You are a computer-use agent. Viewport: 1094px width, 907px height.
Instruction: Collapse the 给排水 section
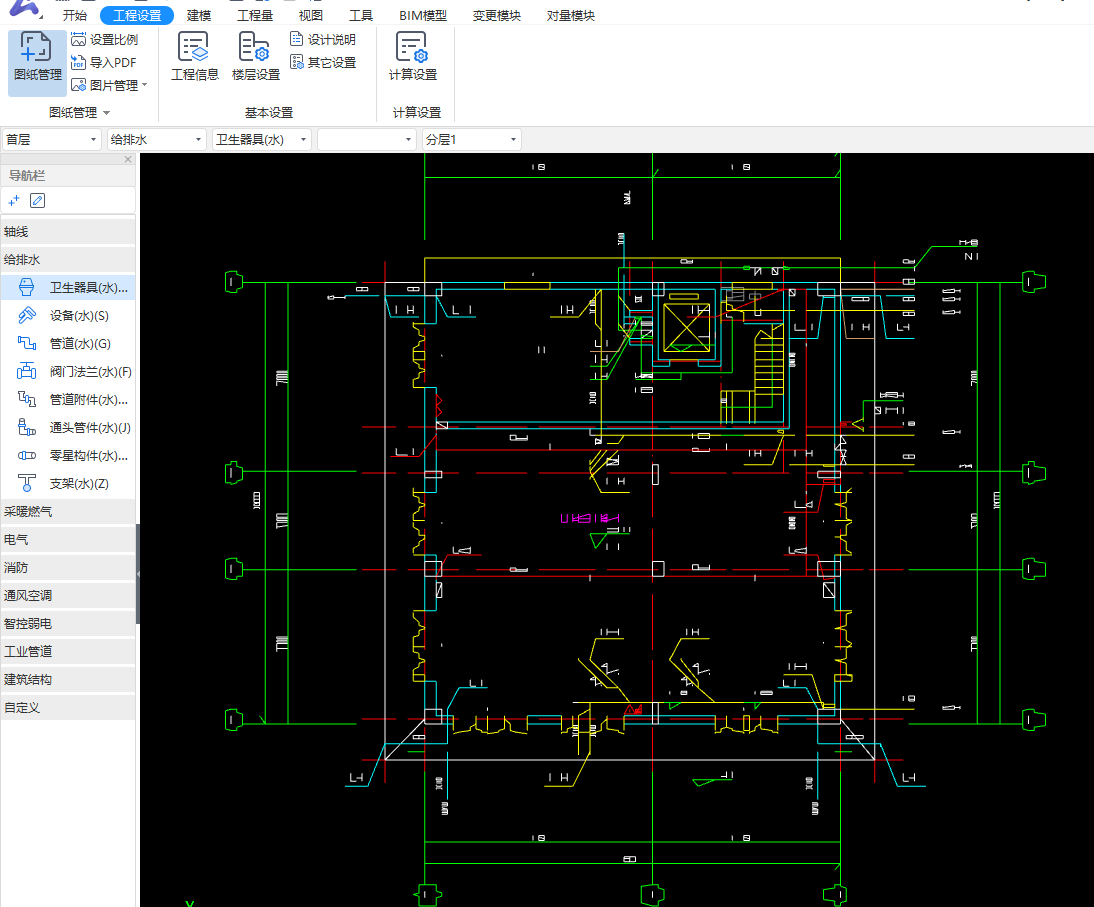[68, 260]
